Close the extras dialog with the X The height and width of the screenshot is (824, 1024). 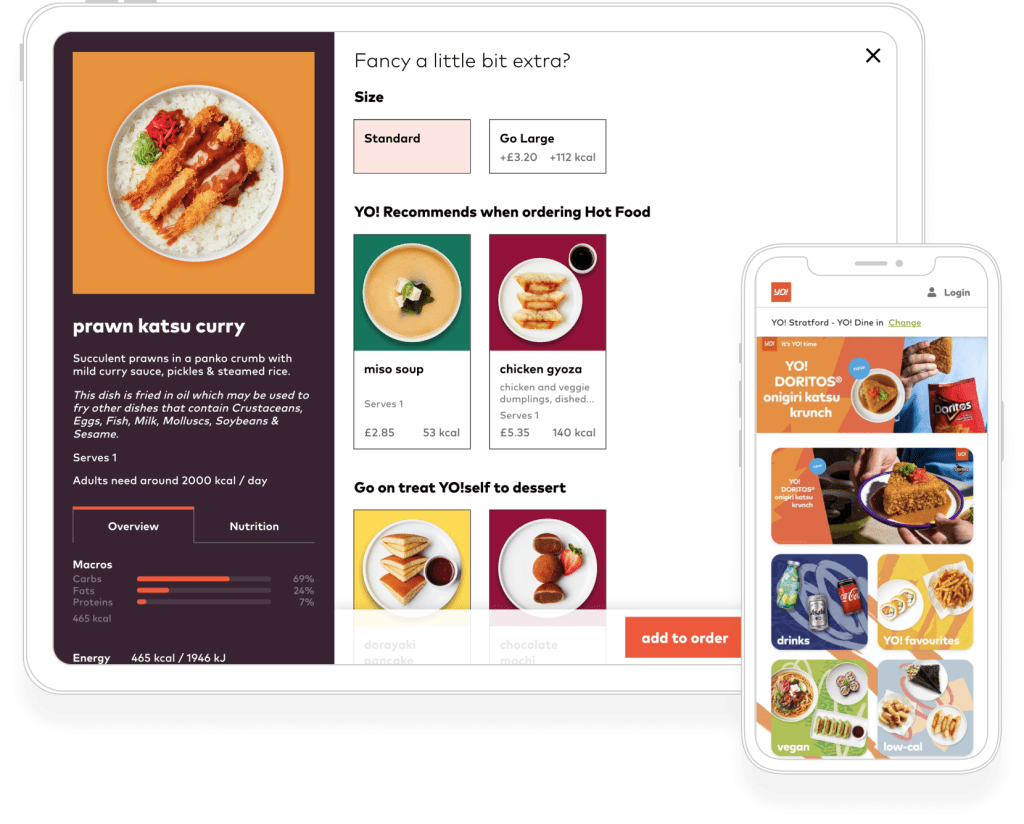pyautogui.click(x=872, y=55)
